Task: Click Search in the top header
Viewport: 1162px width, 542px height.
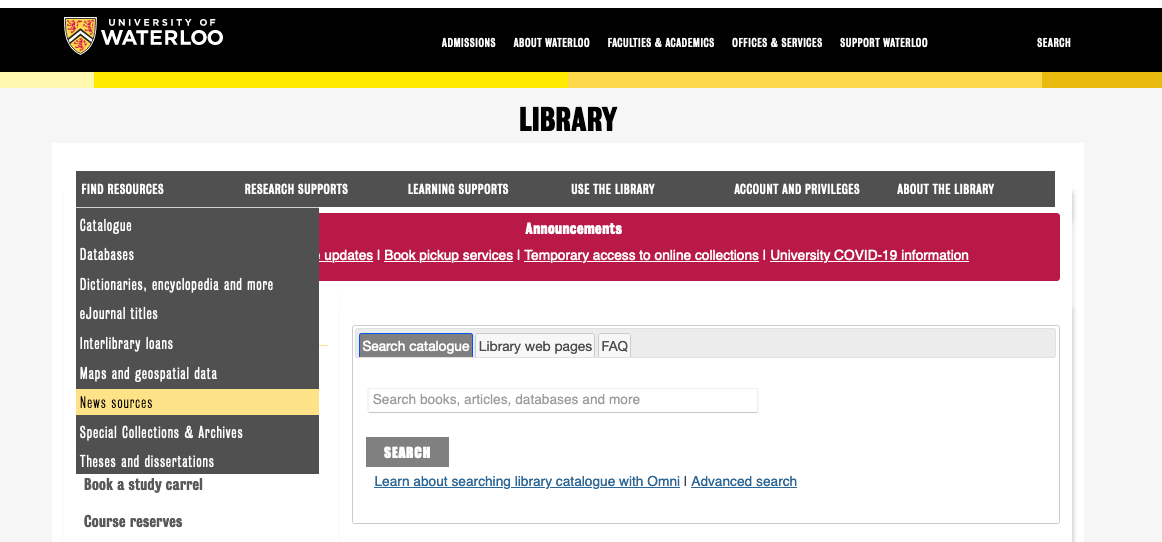Action: [1053, 43]
